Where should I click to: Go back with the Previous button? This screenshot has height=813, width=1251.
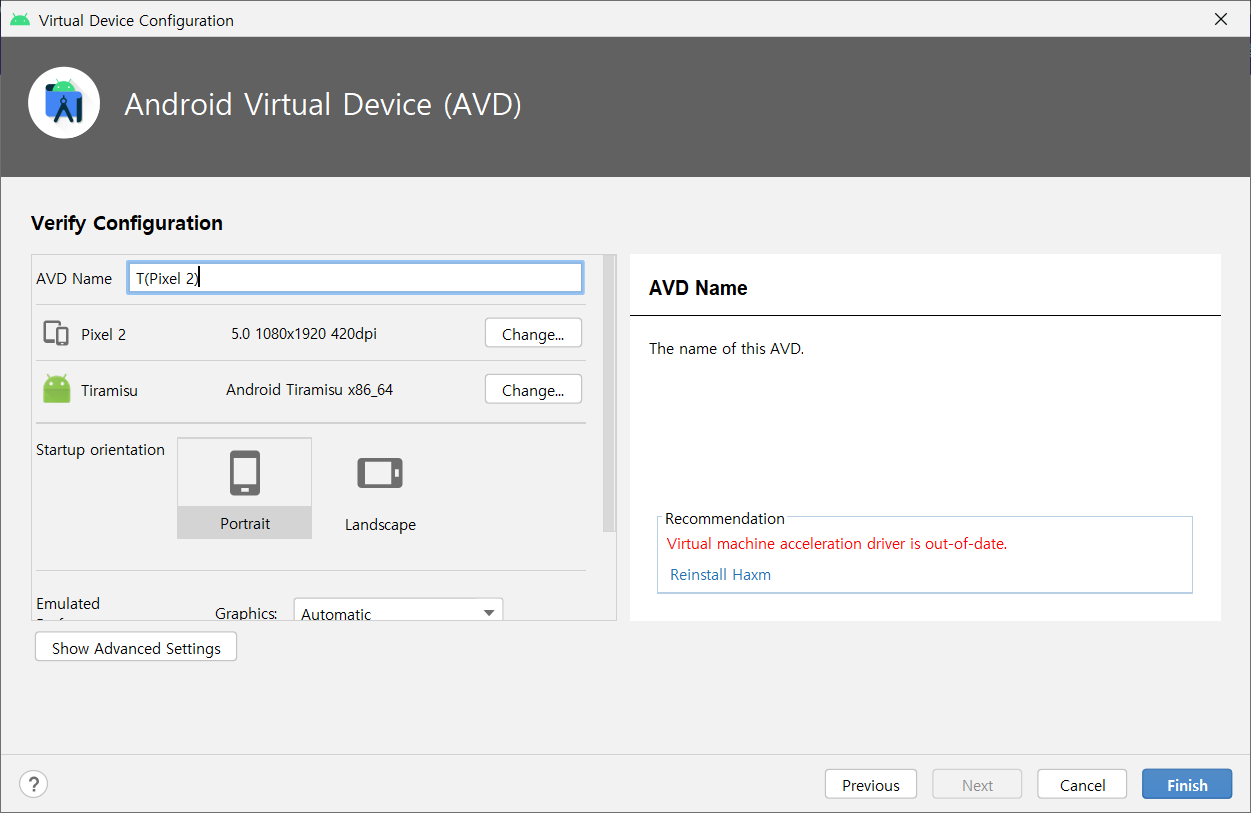pyautogui.click(x=871, y=785)
